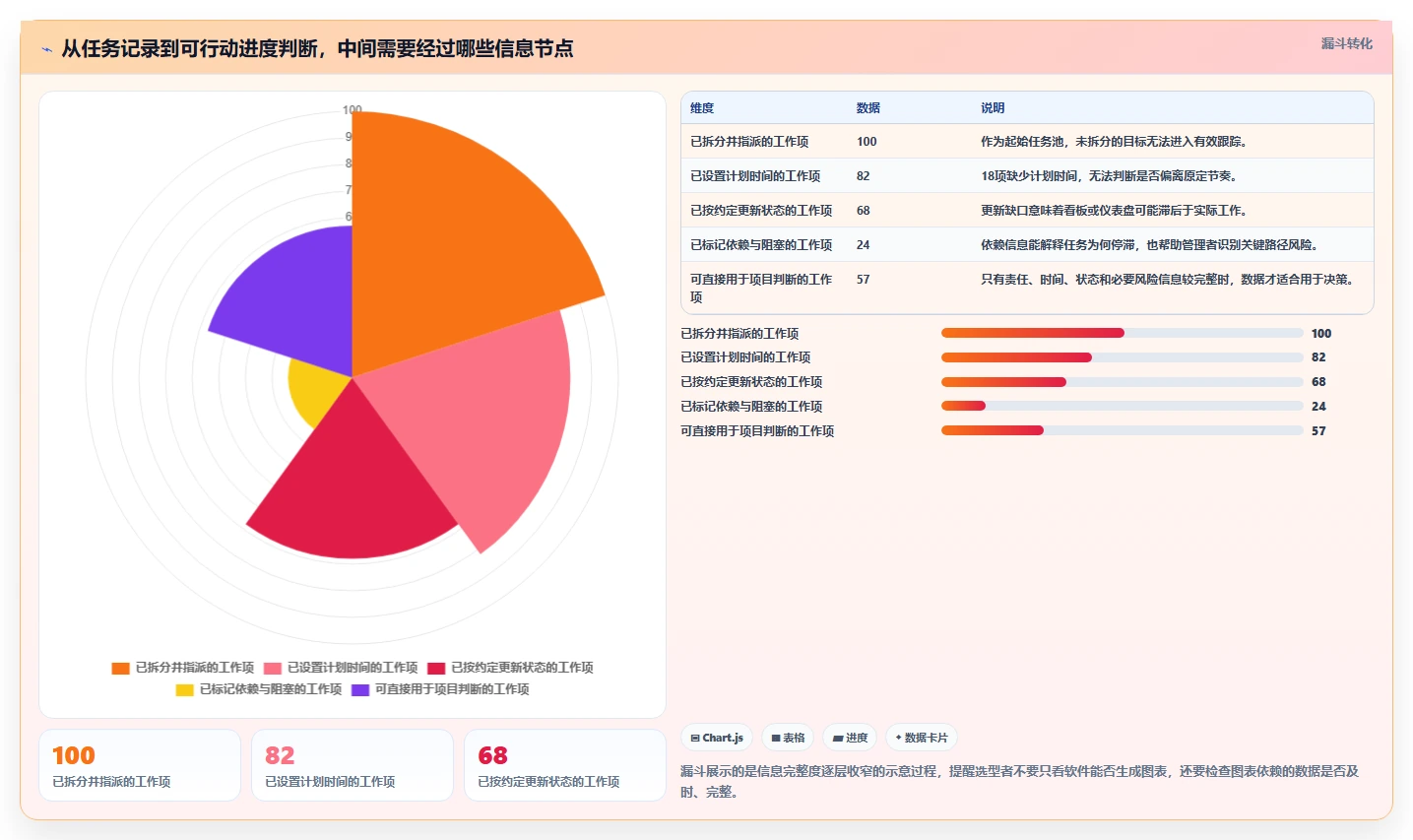1413x840 pixels.
Task: Click description starting with 更新缺口意味着看板
Action: pos(1117,211)
